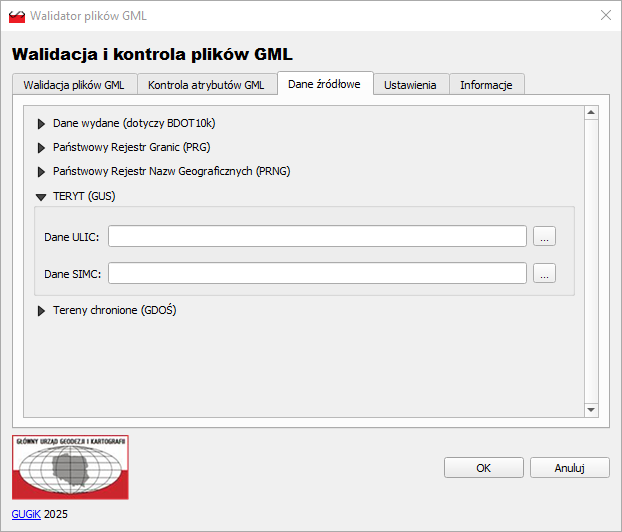Focus the Dane SIMC path field

pyautogui.click(x=317, y=273)
